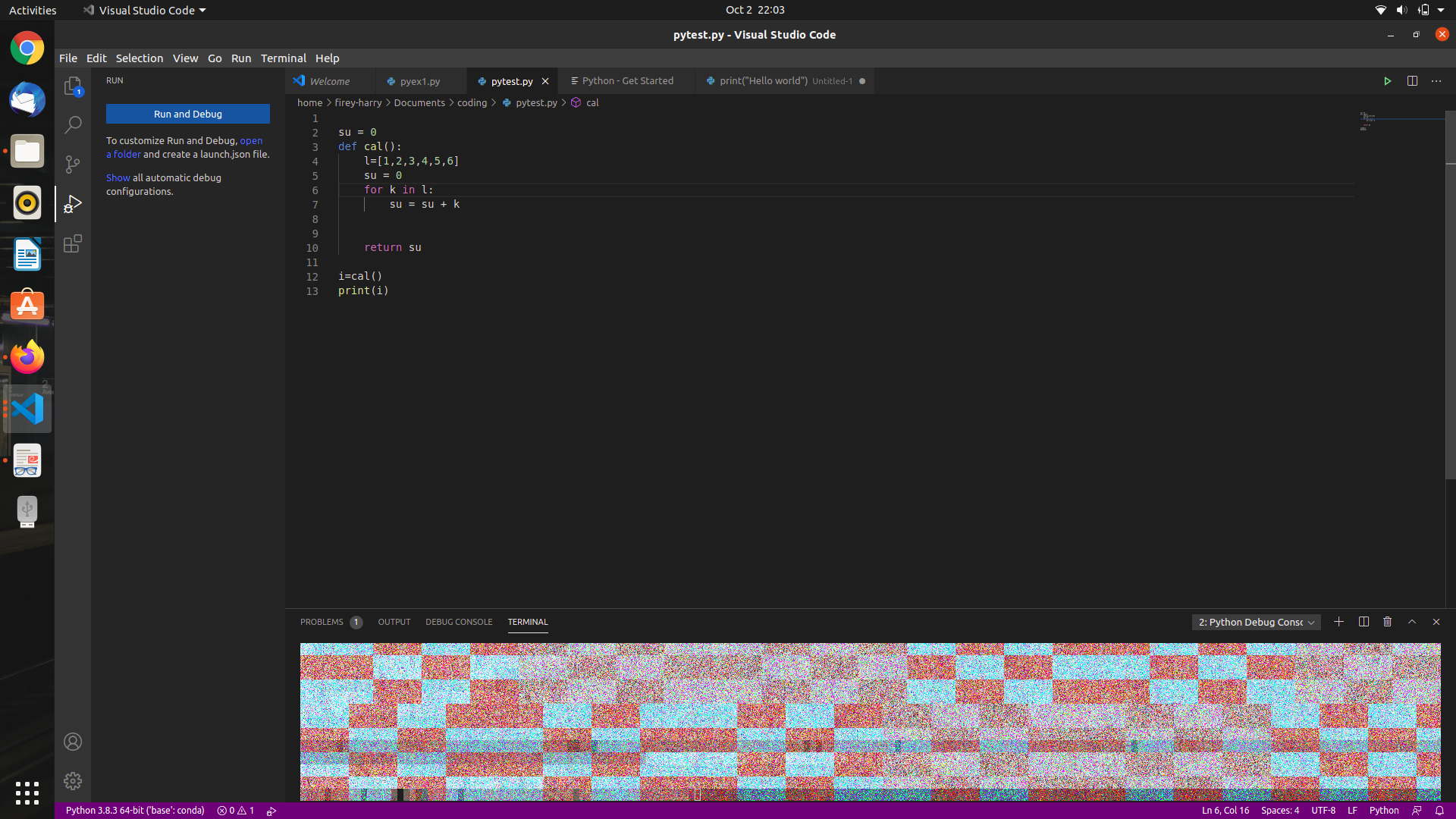Open the Source Control icon
This screenshot has width=1456, height=819.
[x=73, y=165]
